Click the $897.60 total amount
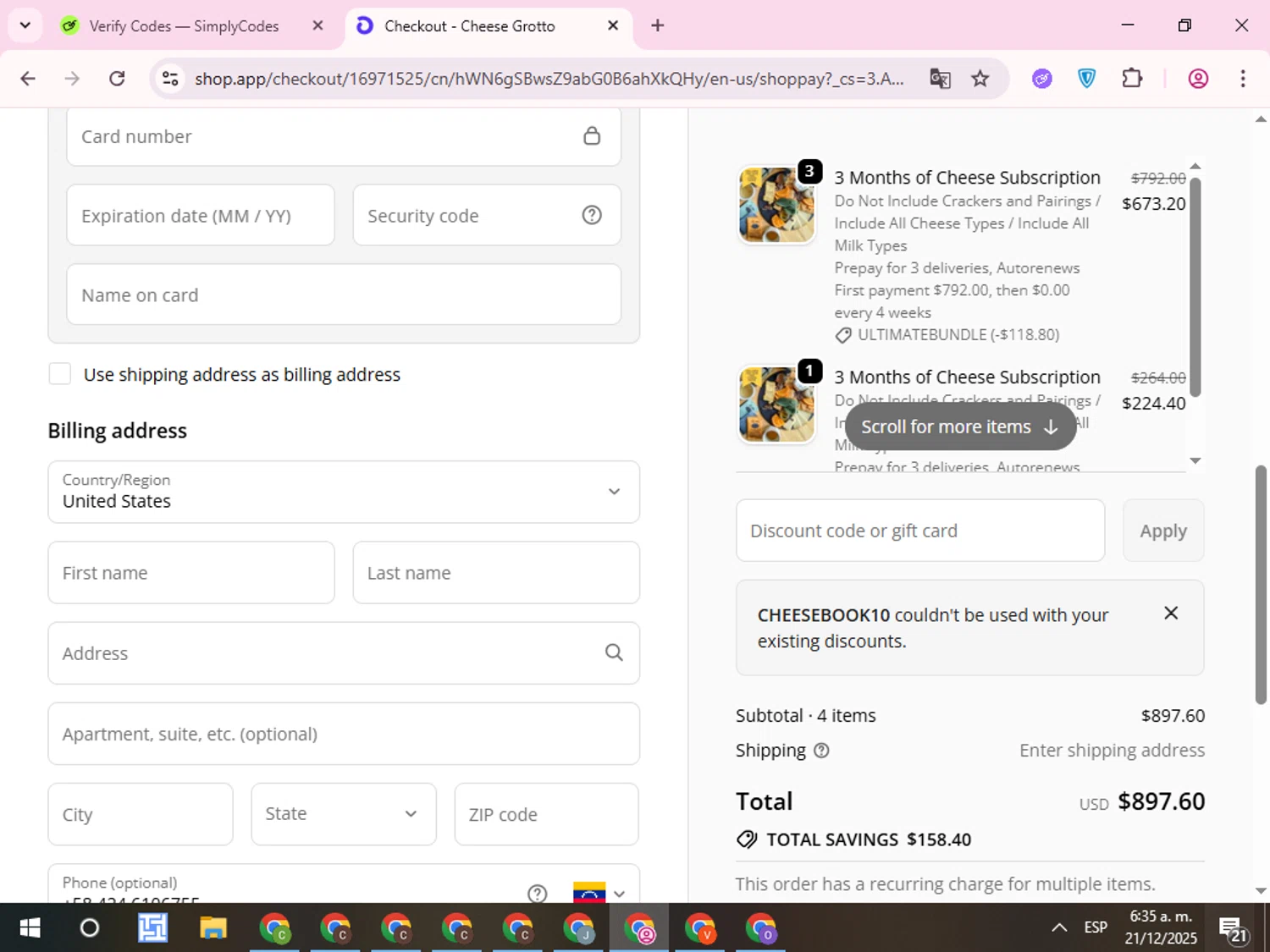 [1161, 801]
